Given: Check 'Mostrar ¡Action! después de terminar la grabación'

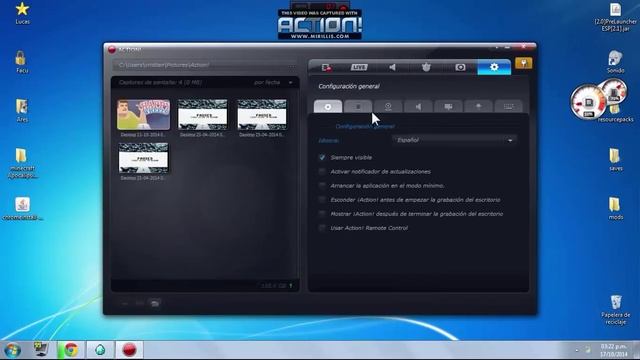Looking at the screenshot, I should point(322,214).
